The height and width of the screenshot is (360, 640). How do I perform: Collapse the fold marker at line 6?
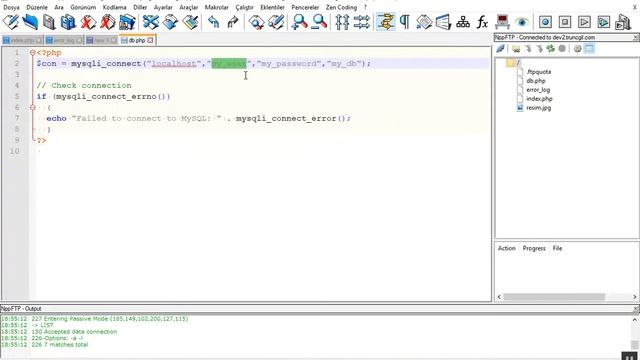point(33,107)
